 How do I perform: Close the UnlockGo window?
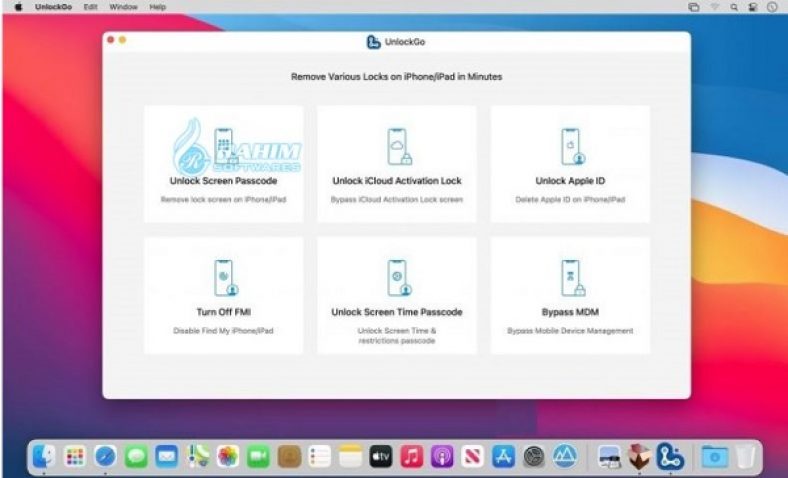coord(111,40)
